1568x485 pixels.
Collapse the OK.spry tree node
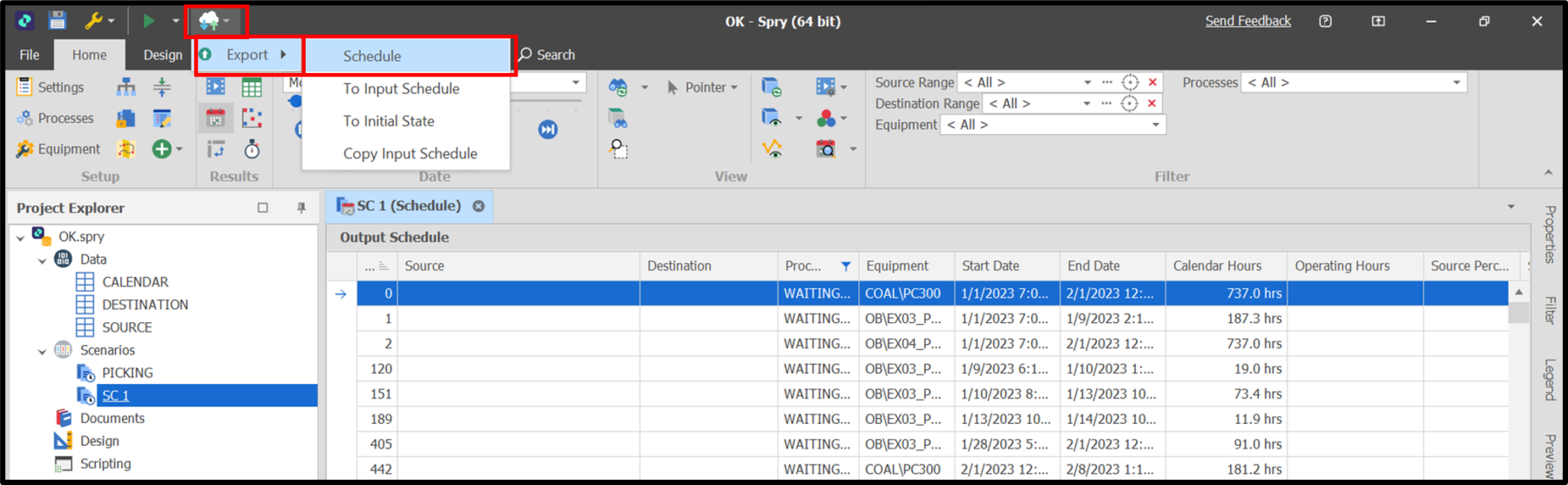(20, 237)
